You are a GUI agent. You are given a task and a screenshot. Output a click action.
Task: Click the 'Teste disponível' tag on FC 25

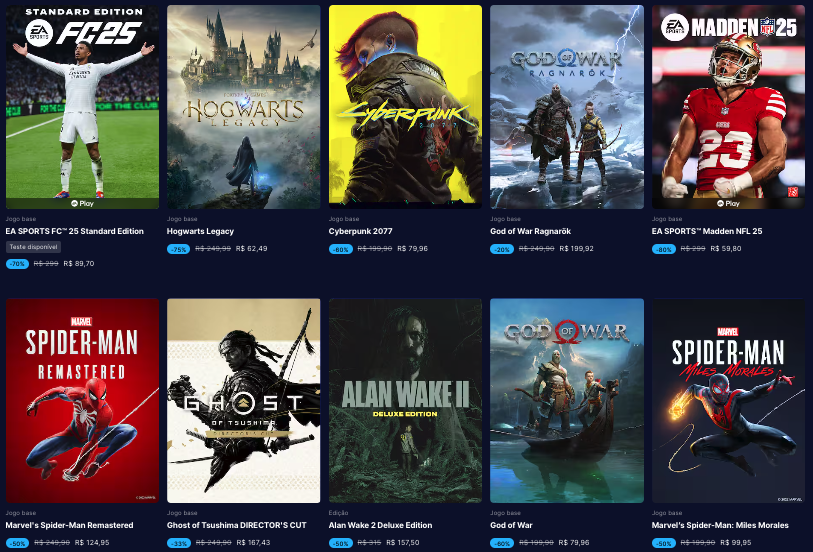click(x=33, y=247)
